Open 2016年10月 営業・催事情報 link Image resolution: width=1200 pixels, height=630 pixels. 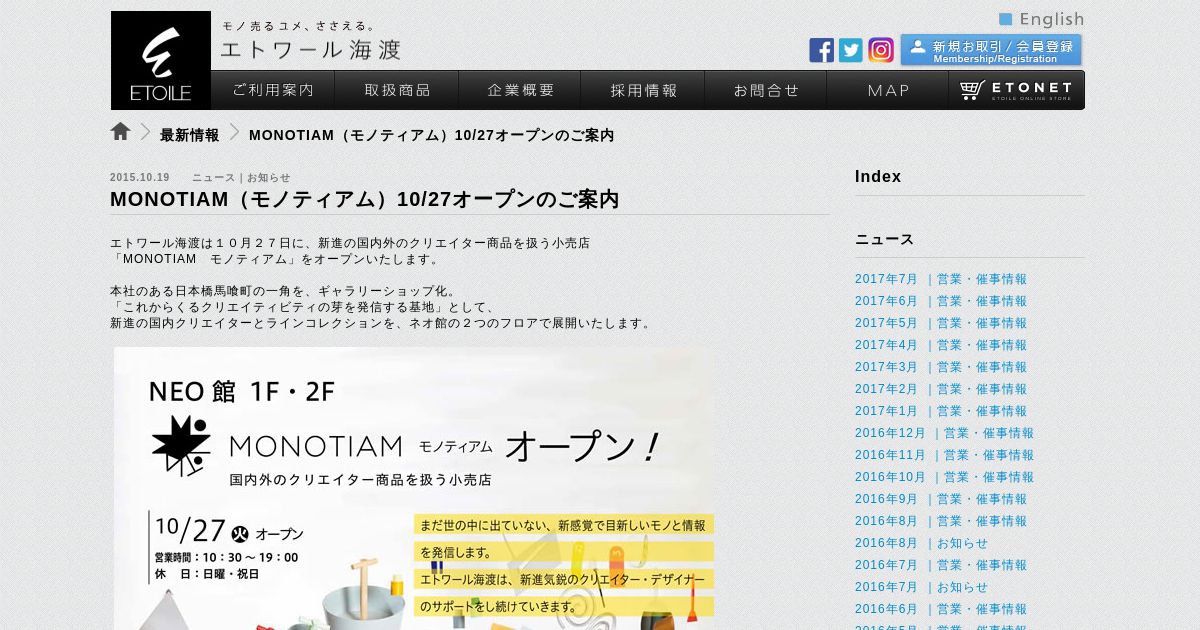(945, 477)
